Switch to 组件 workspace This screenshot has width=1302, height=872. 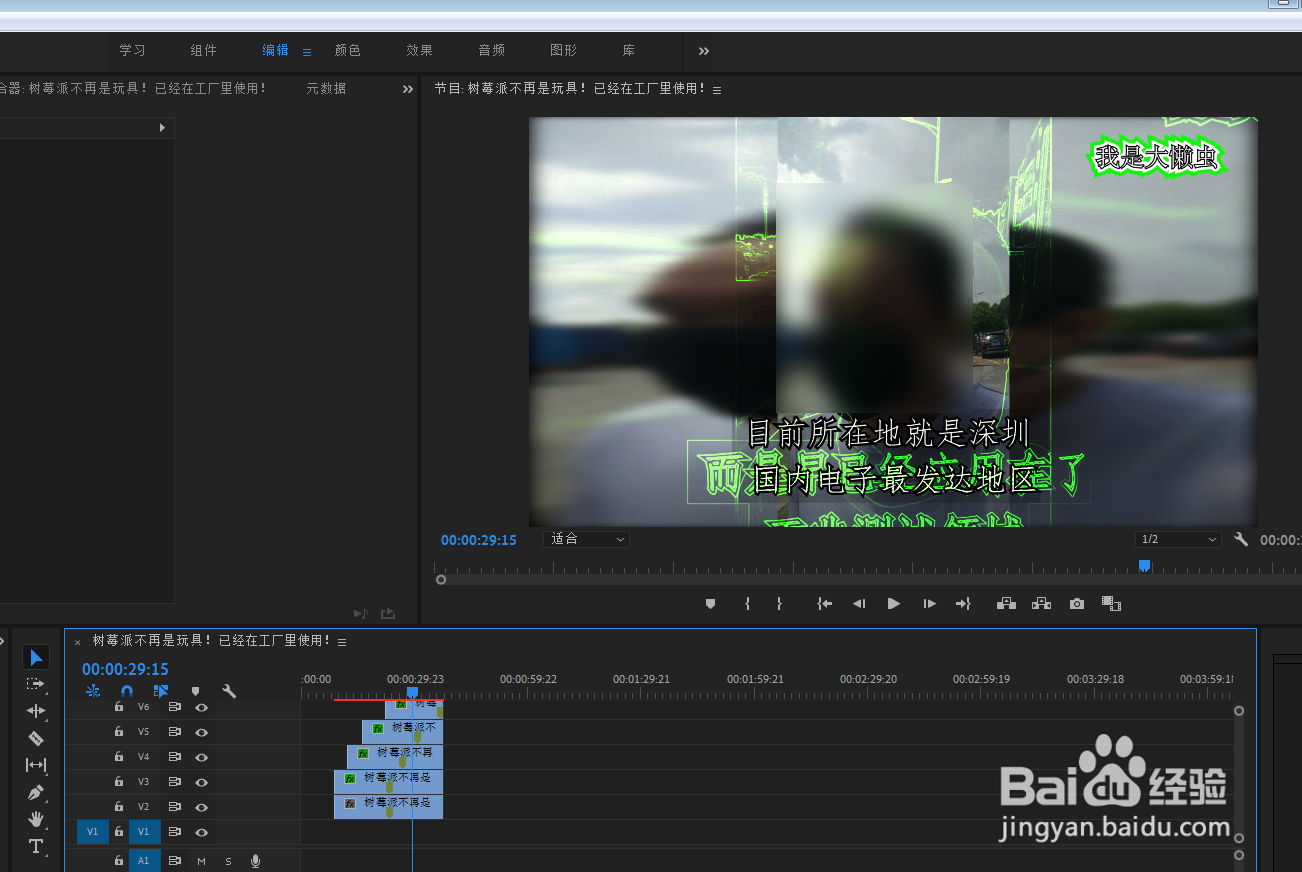point(203,50)
